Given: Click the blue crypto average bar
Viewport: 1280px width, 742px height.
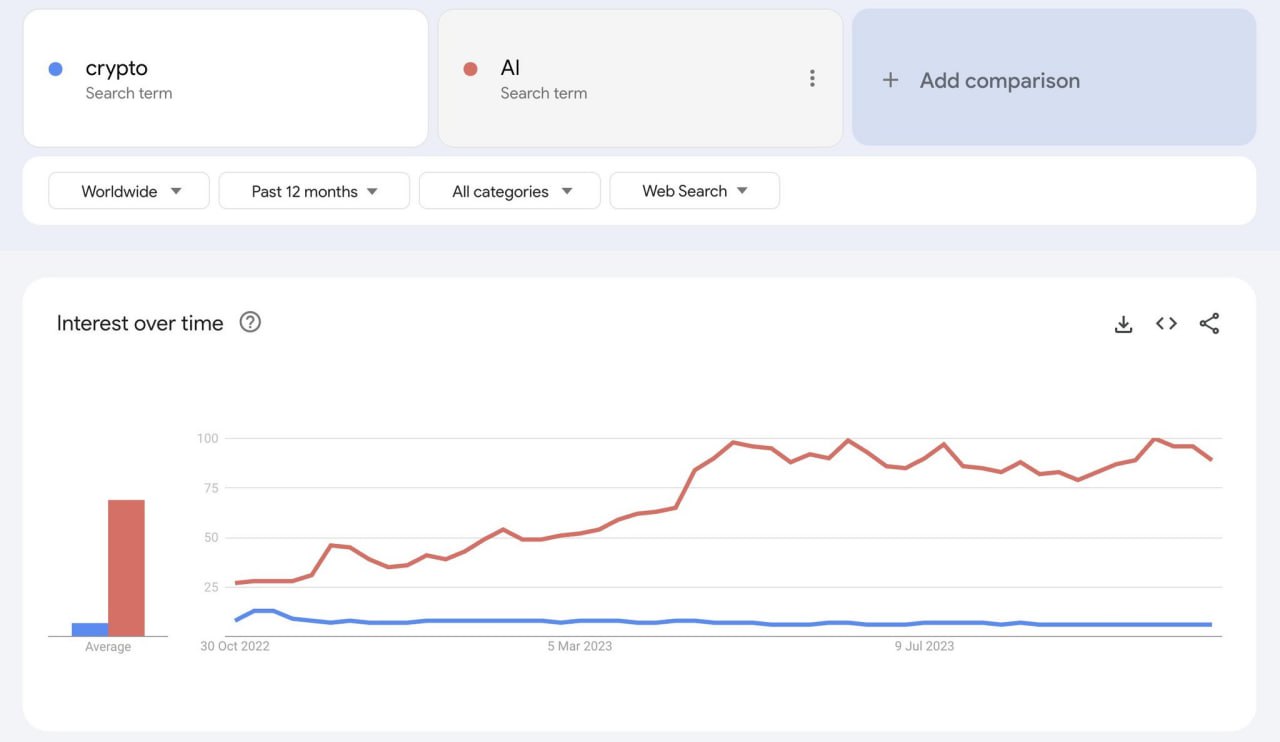Looking at the screenshot, I should [x=90, y=629].
